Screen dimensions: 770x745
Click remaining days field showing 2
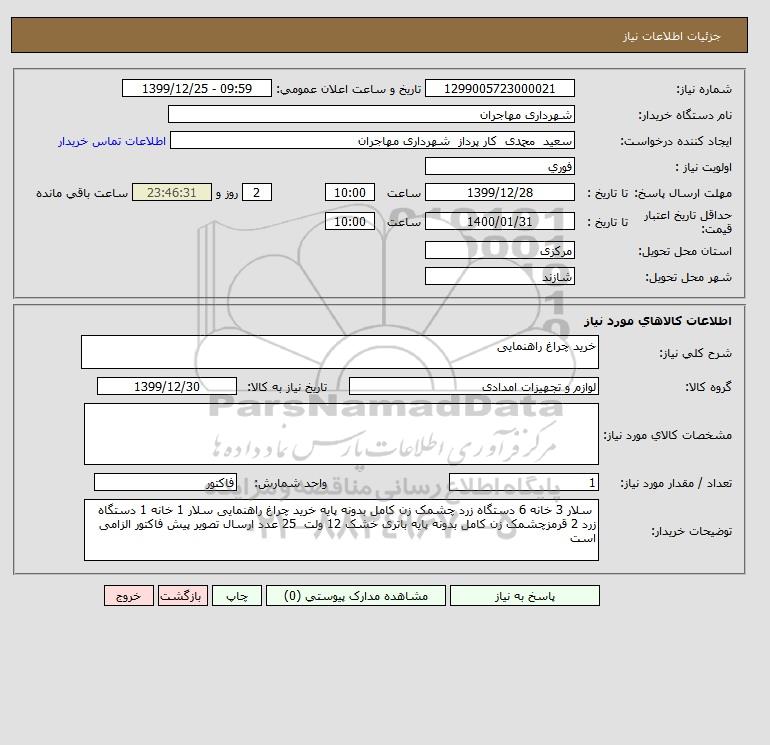[256, 193]
